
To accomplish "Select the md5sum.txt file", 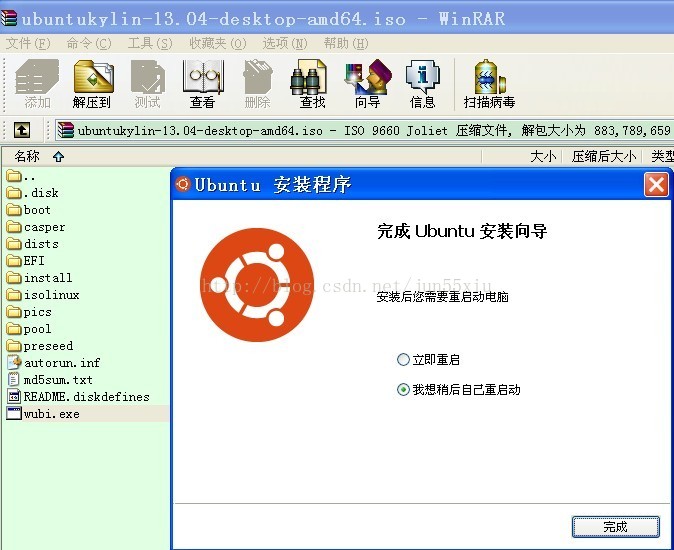I will 50,380.
